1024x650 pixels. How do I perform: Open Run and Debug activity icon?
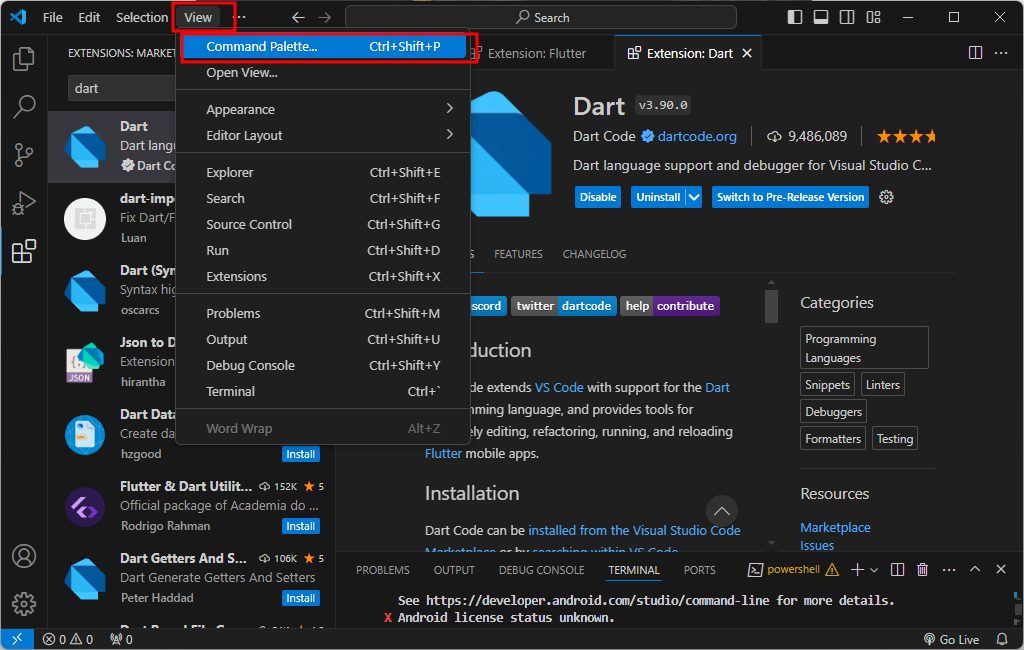24,203
